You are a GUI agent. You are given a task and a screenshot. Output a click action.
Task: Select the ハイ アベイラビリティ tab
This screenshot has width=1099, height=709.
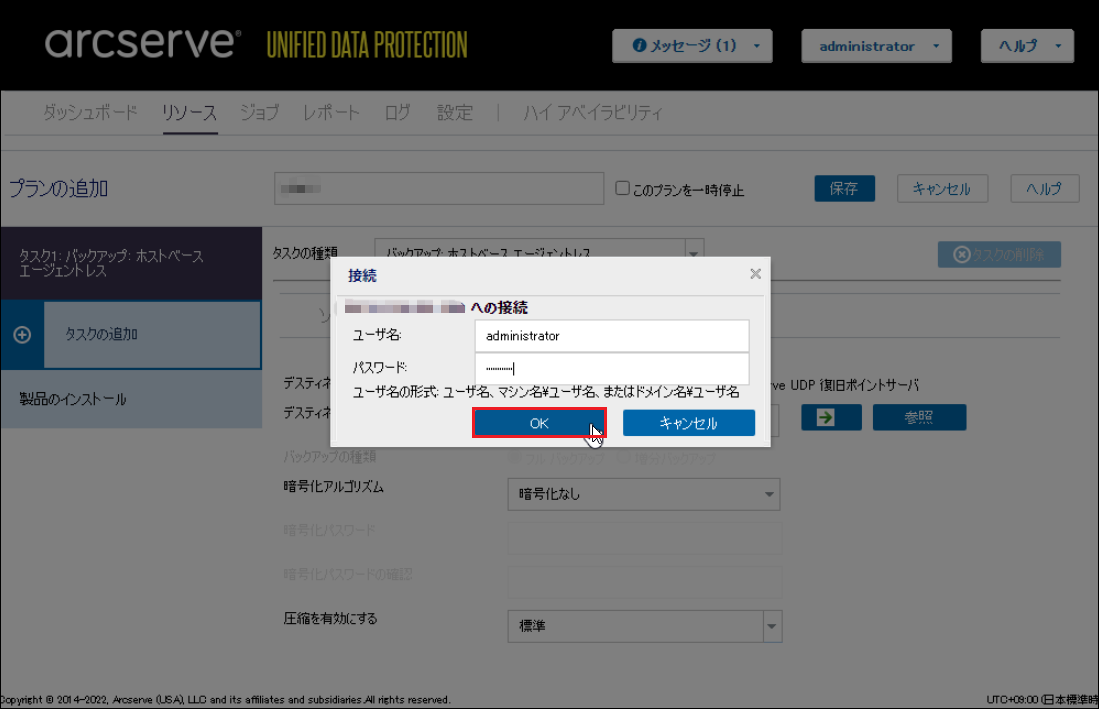[593, 113]
